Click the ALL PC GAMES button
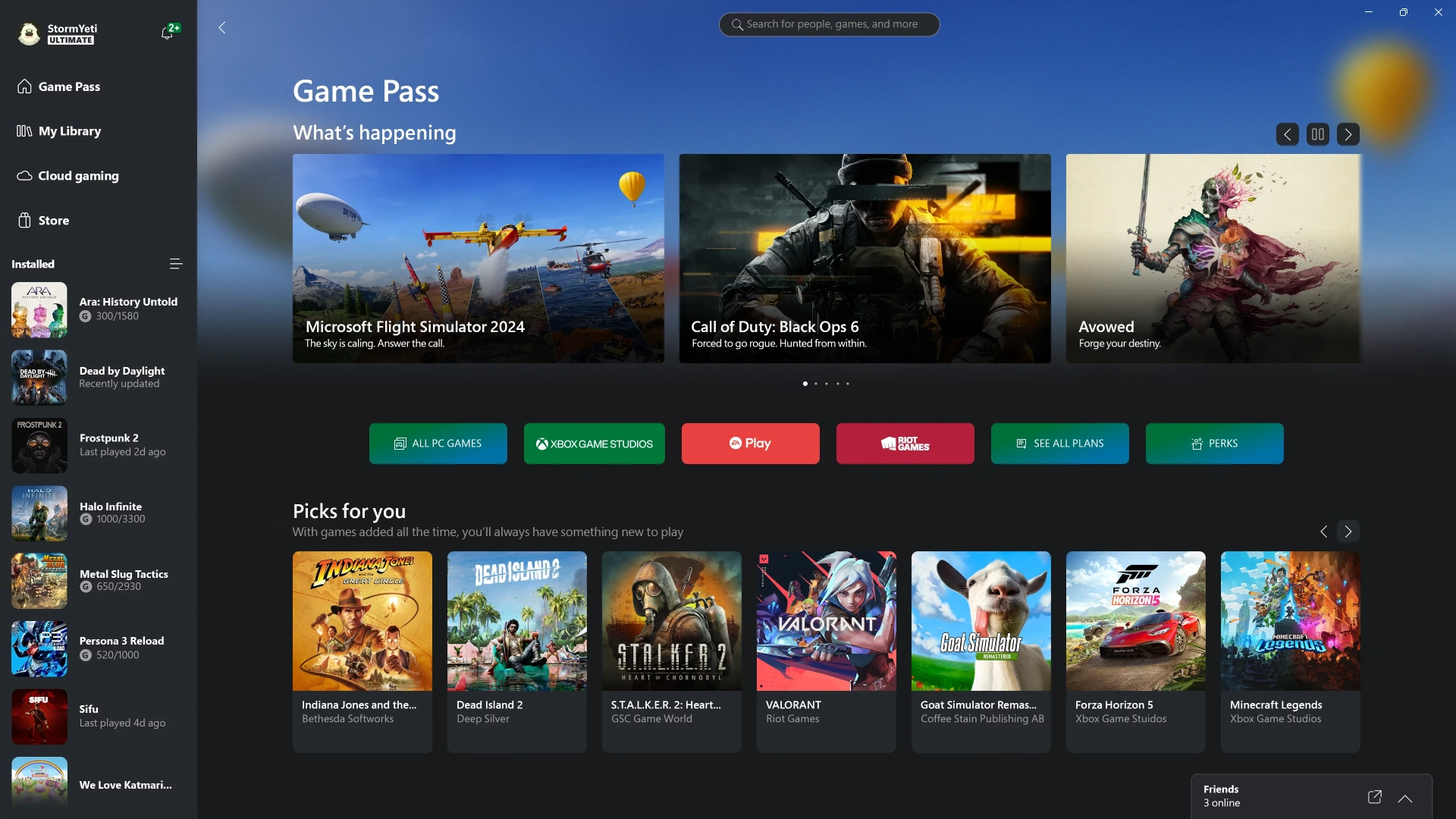1456x819 pixels. point(438,444)
